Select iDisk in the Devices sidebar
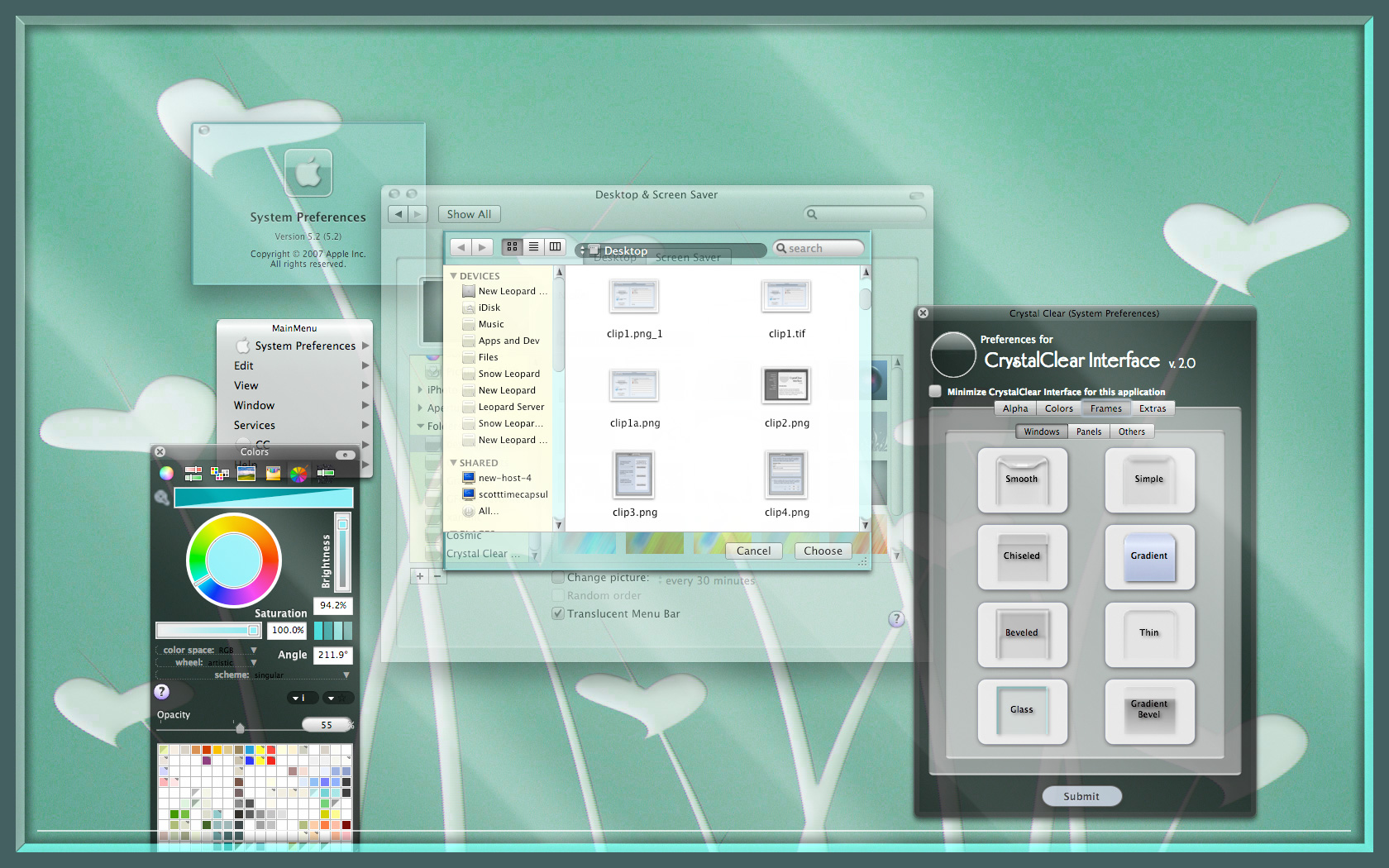The height and width of the screenshot is (868, 1389). (499, 308)
